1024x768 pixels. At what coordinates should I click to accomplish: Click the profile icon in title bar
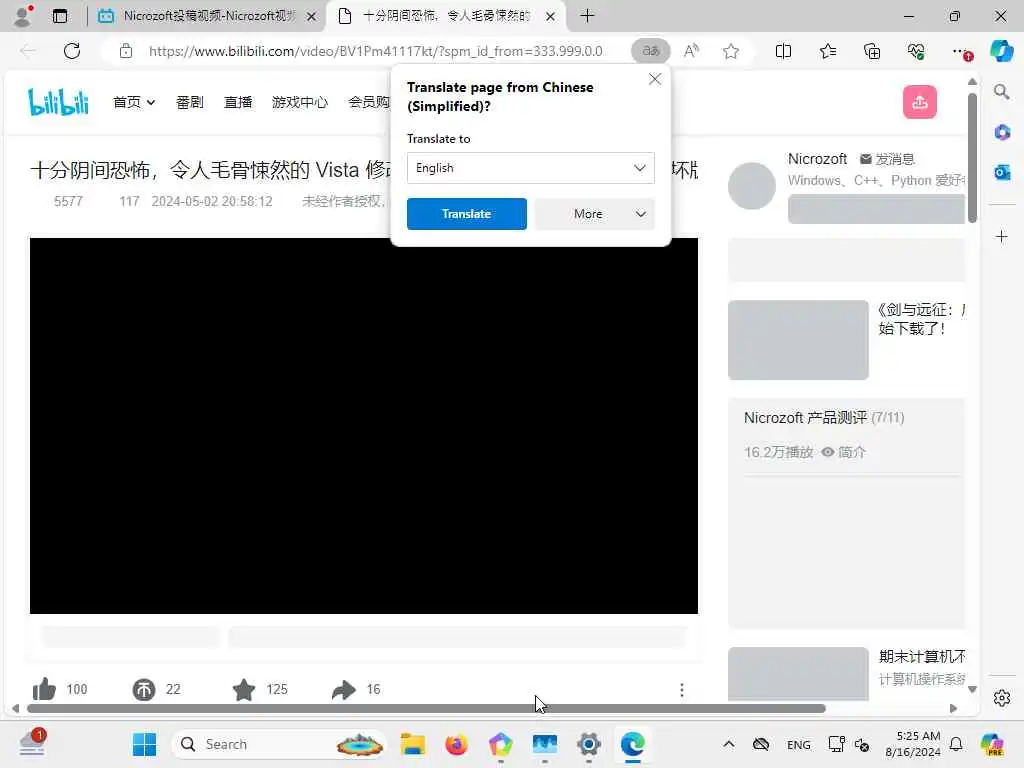click(x=23, y=16)
